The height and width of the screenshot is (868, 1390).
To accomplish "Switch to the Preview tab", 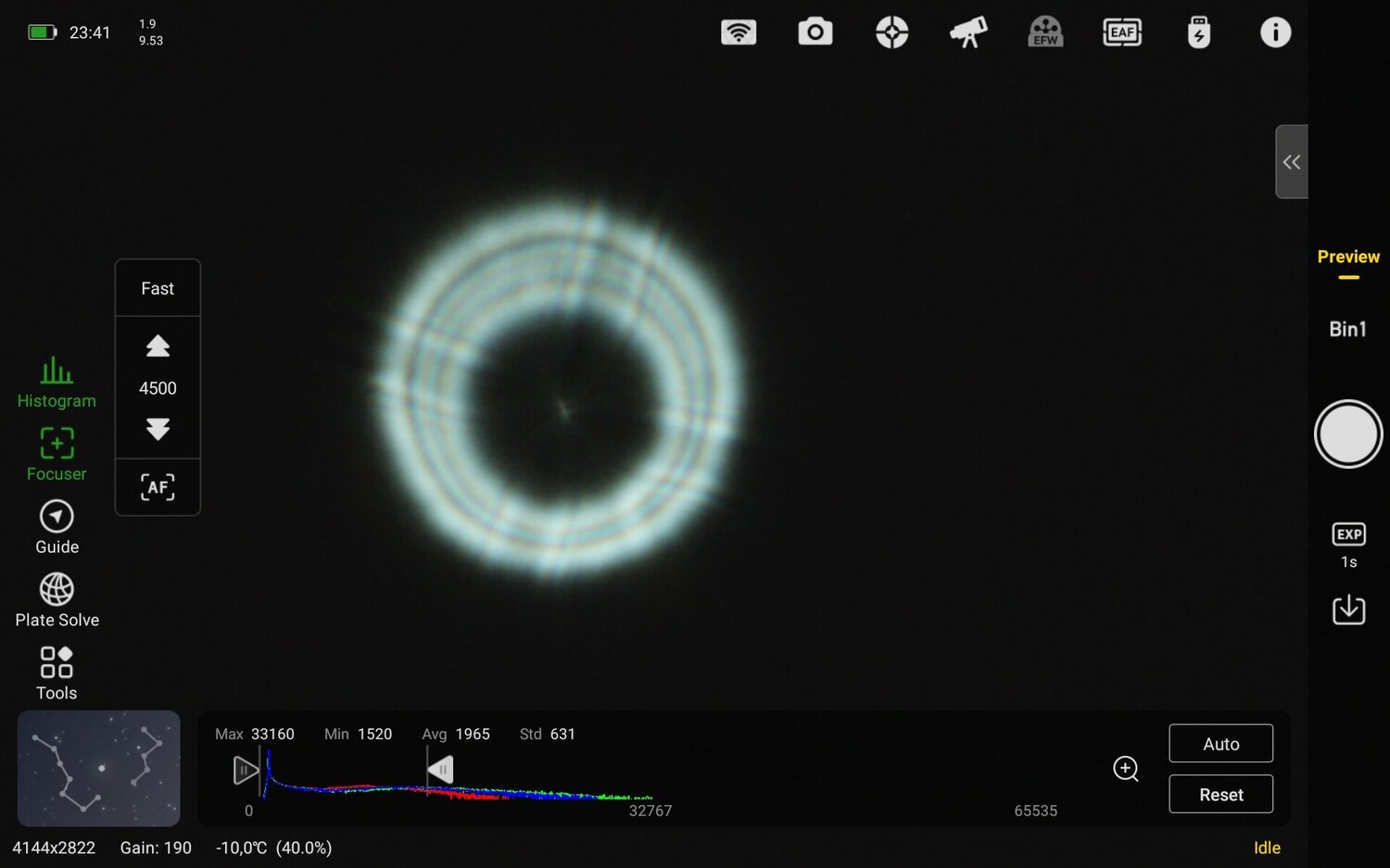I will point(1348,257).
